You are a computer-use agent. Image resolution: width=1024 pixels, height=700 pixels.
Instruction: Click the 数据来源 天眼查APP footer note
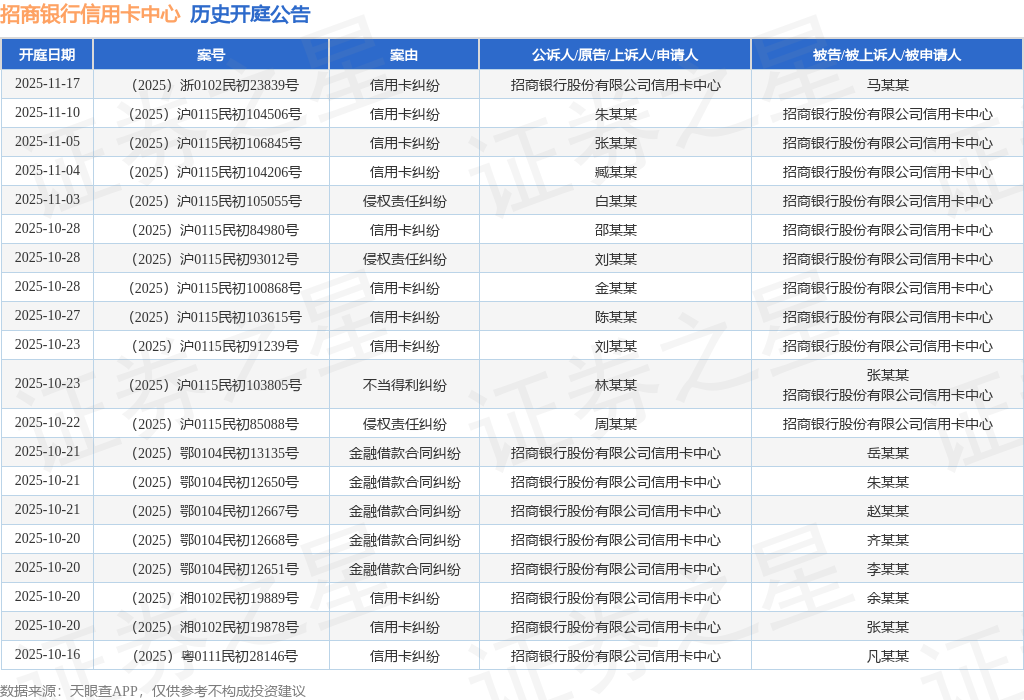click(153, 691)
